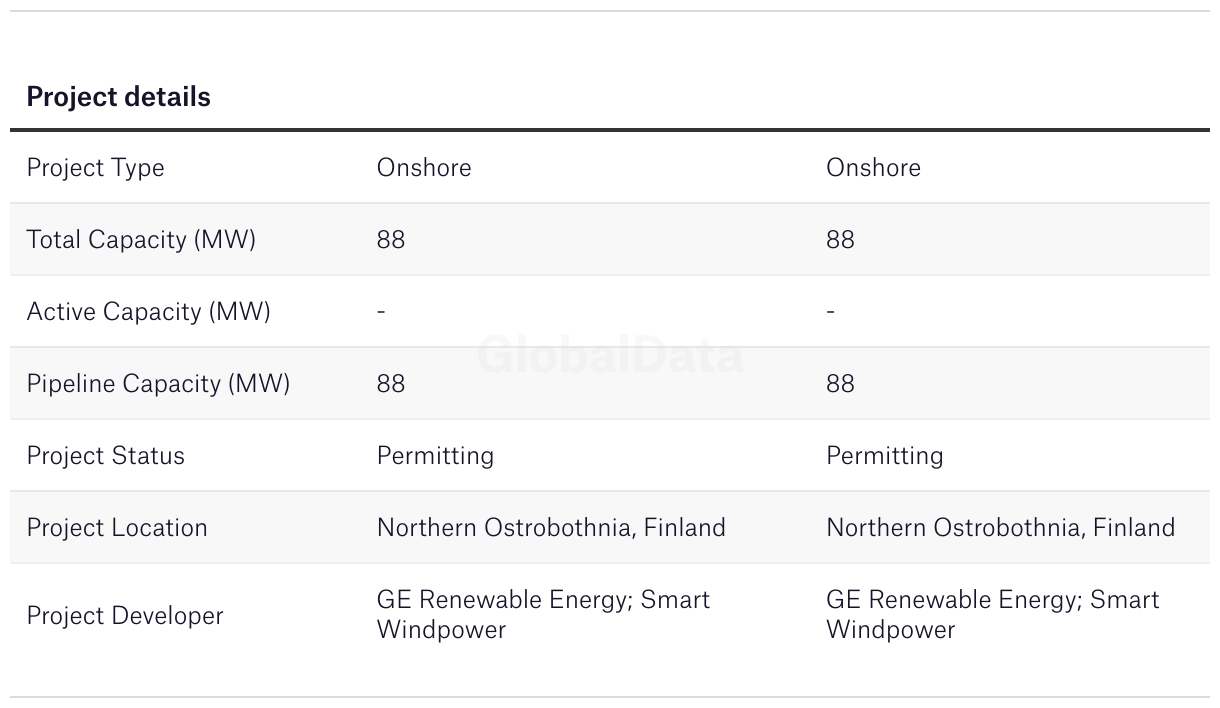Select first-column Total Capacity value 88
The image size is (1220, 708).
pos(391,240)
